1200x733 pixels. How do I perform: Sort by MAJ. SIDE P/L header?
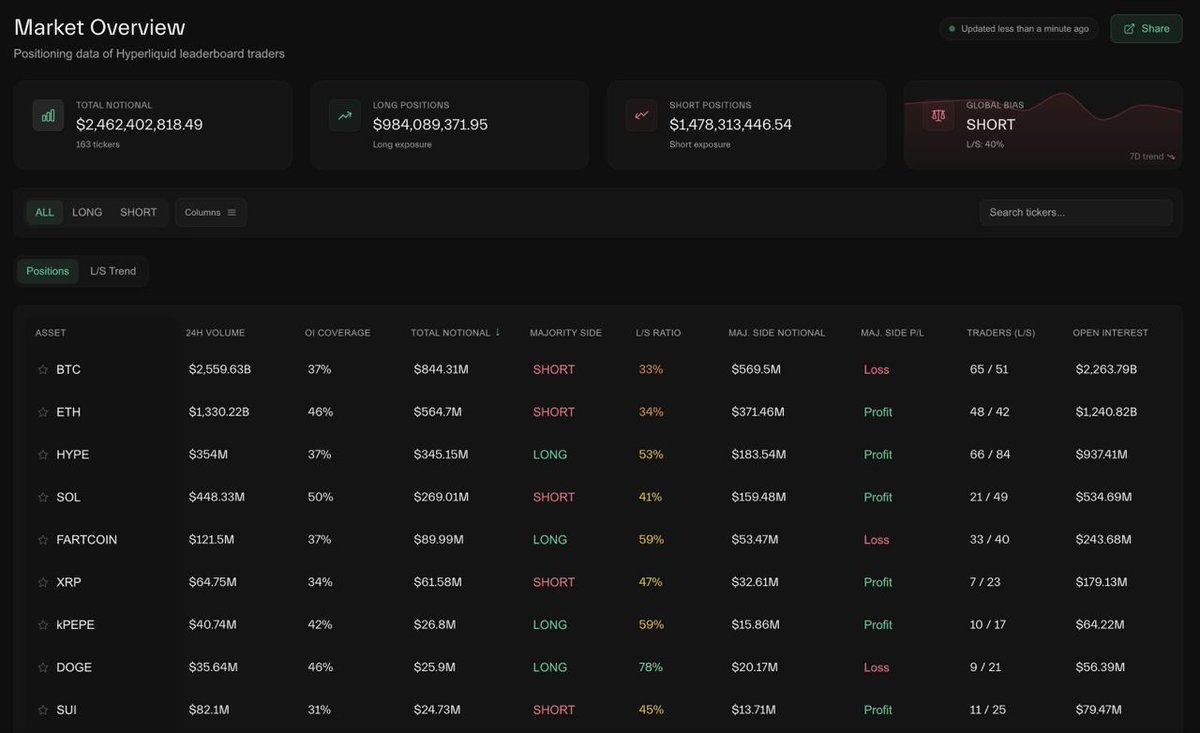coord(892,333)
